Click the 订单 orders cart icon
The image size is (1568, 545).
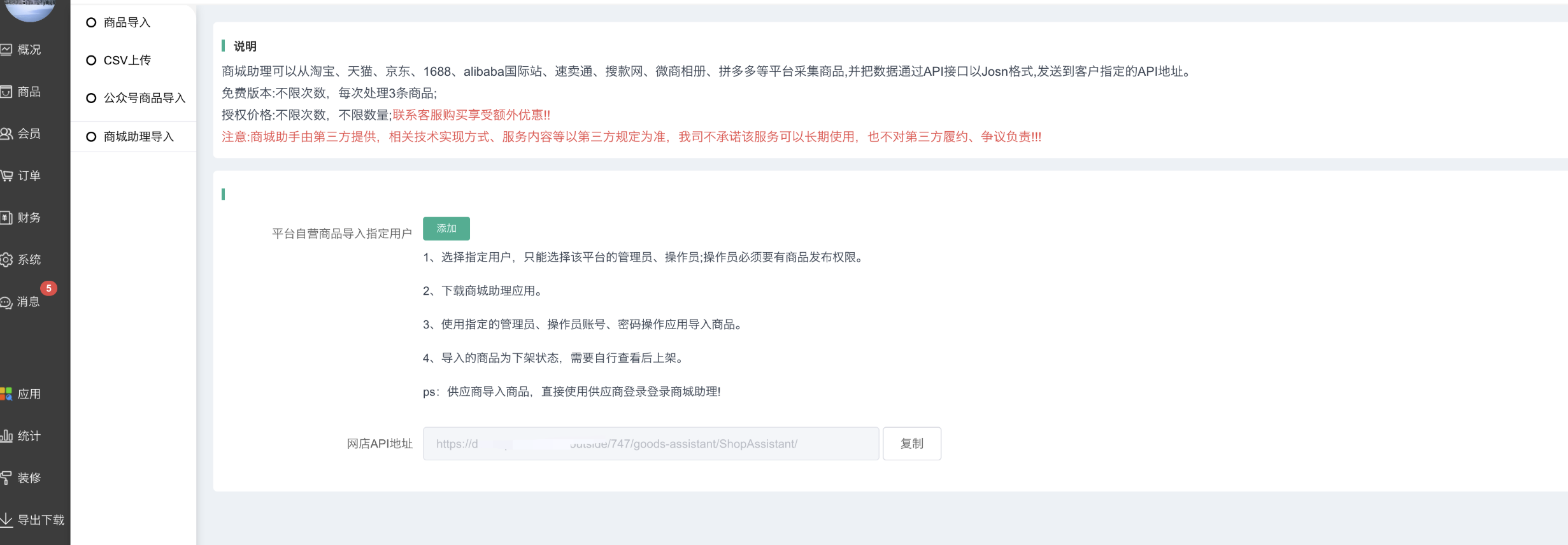pyautogui.click(x=6, y=176)
